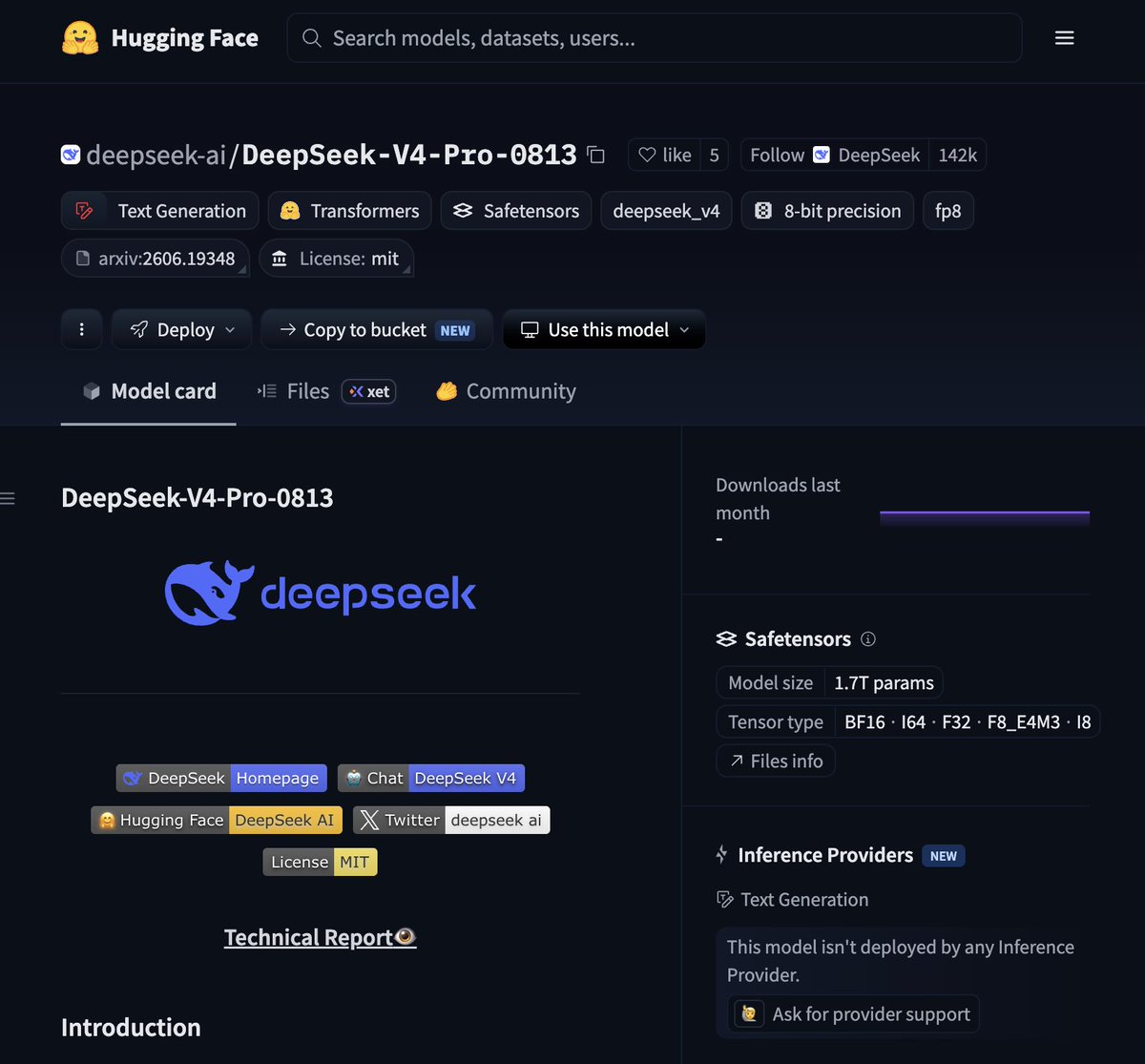Click the Text Generation label under Inference Providers
The width and height of the screenshot is (1145, 1064).
click(804, 899)
